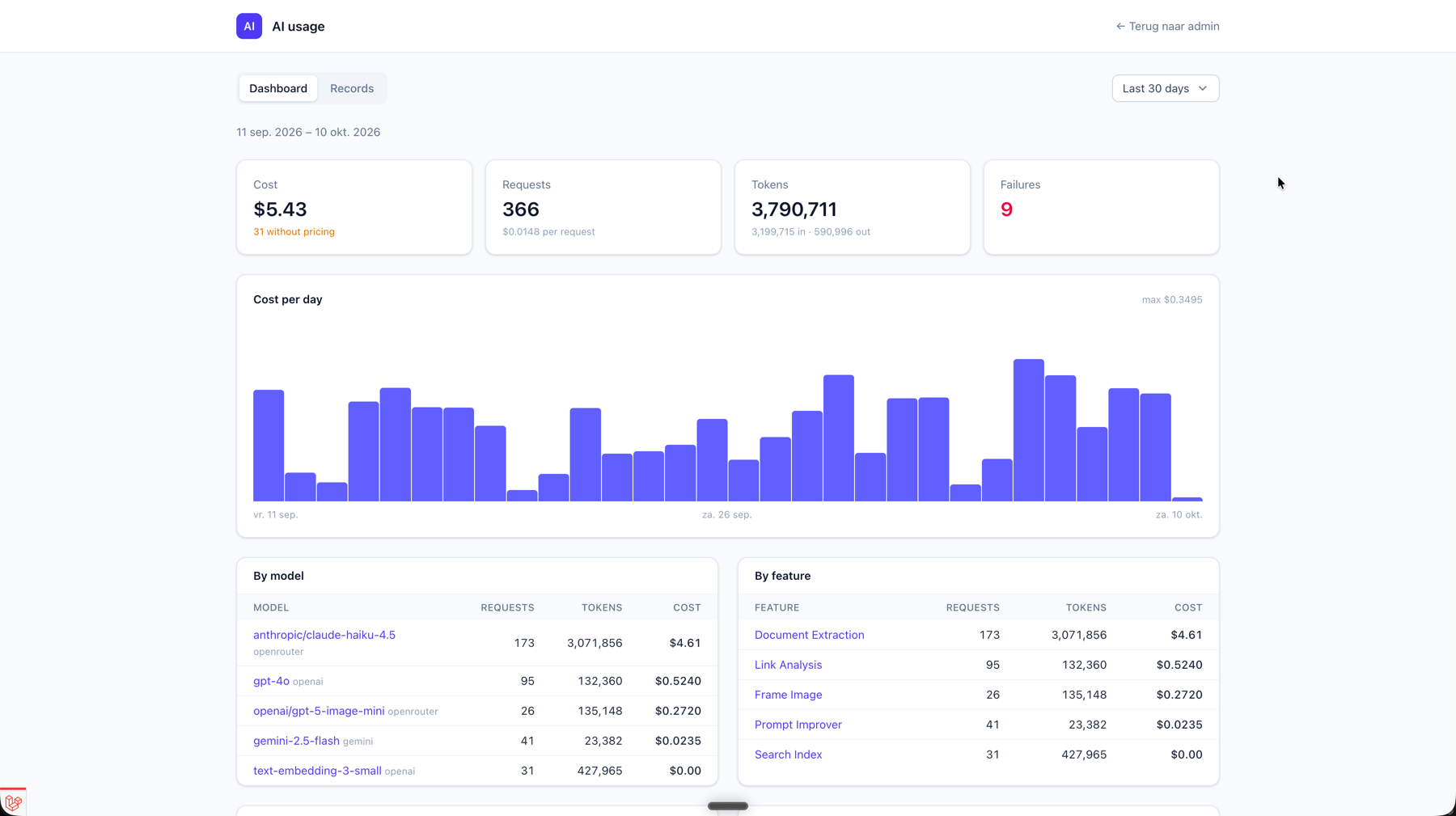This screenshot has width=1456, height=816.
Task: Open the gemini-2.5-flash model link
Action: (x=296, y=741)
